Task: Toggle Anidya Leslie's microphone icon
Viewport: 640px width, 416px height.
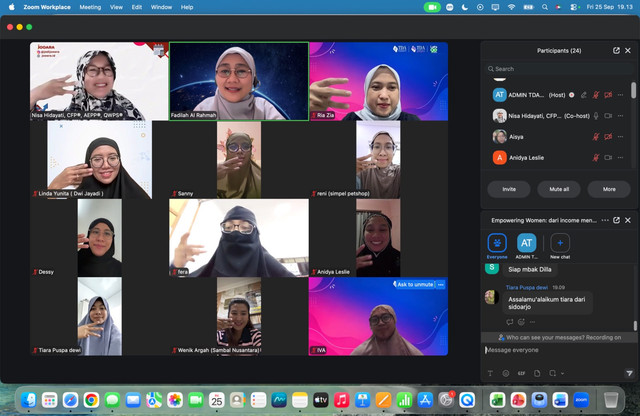Action: [x=596, y=158]
